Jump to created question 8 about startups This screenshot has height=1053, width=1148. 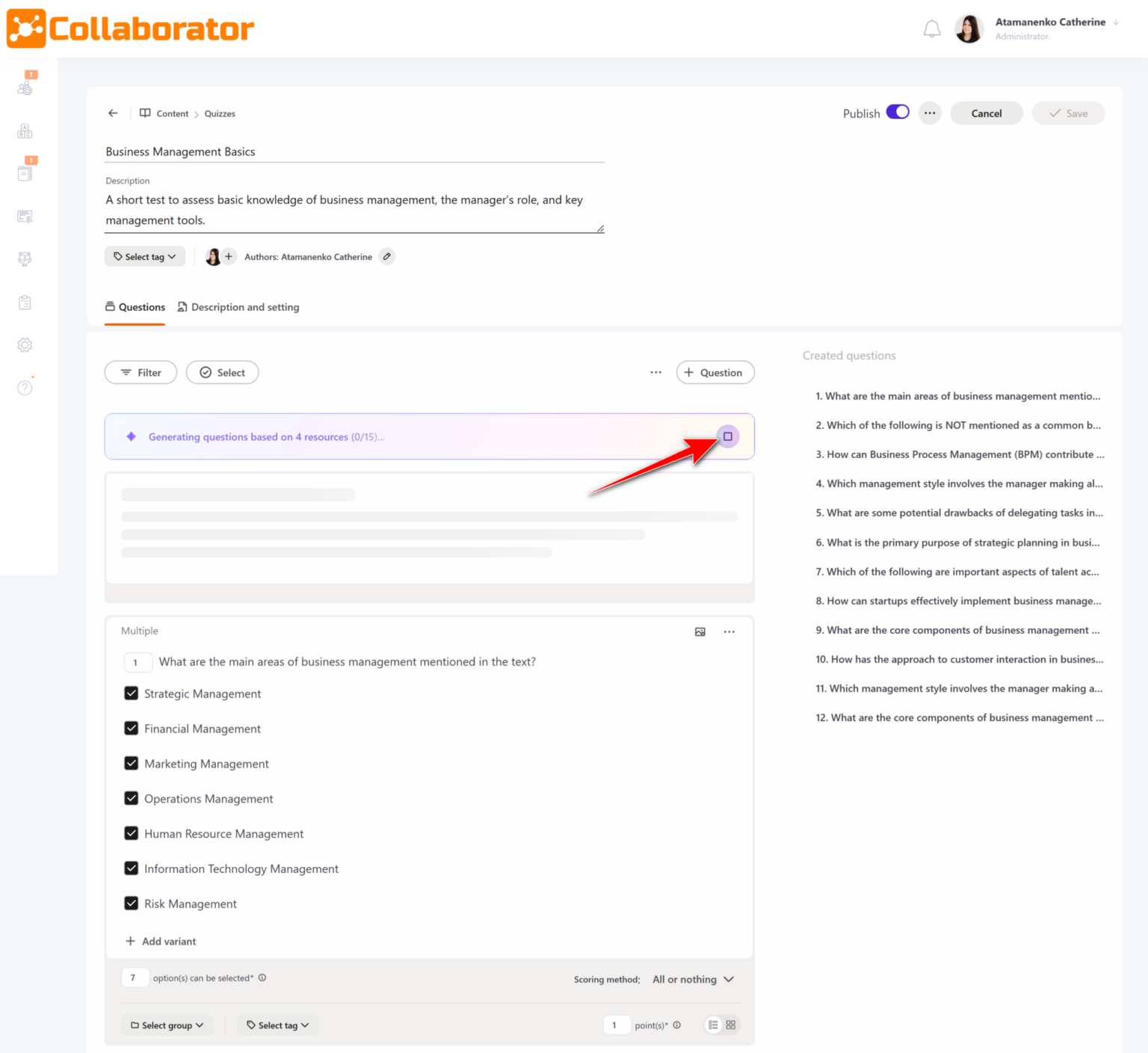click(x=958, y=601)
